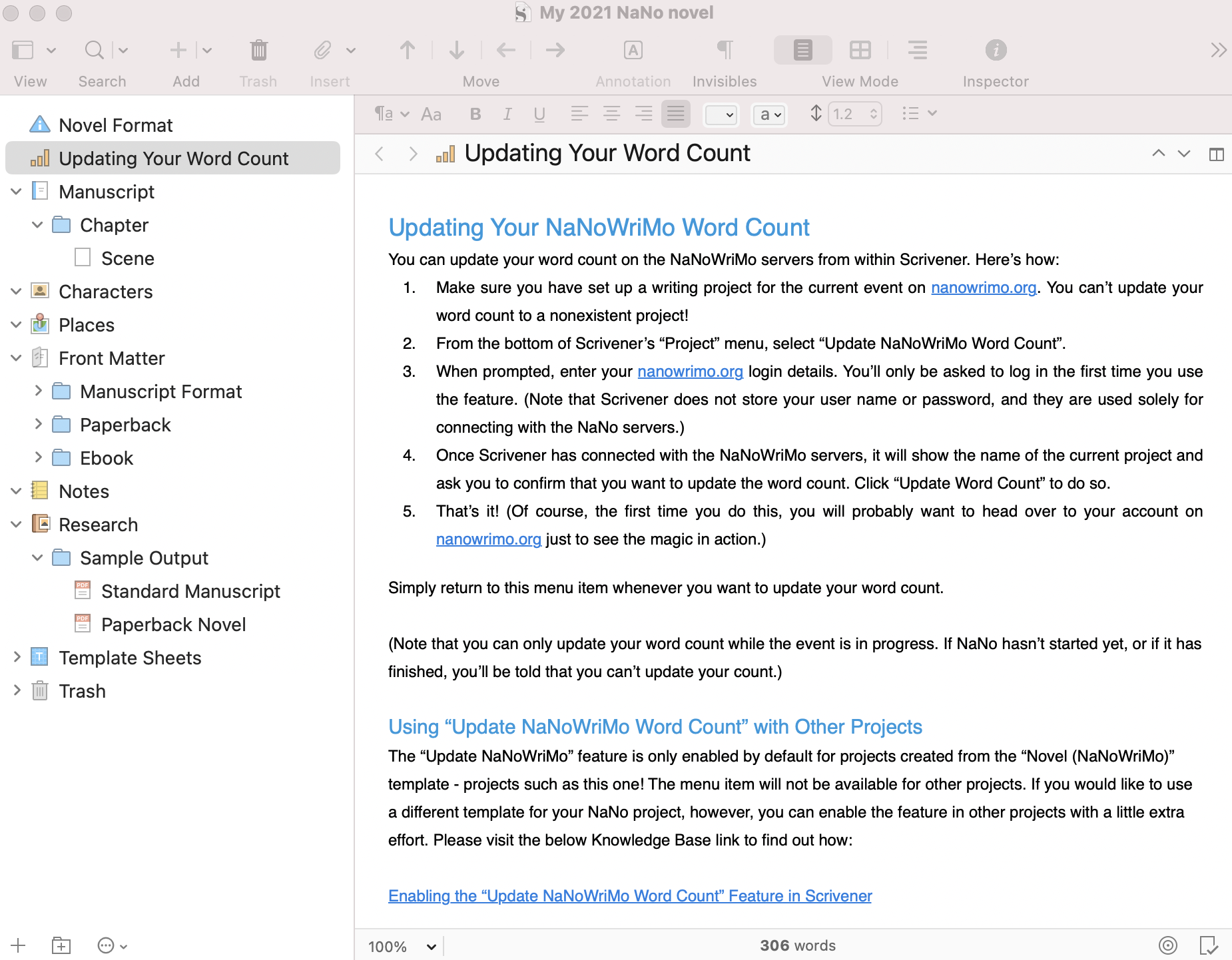Go back in editor history
The width and height of the screenshot is (1232, 960).
380,154
